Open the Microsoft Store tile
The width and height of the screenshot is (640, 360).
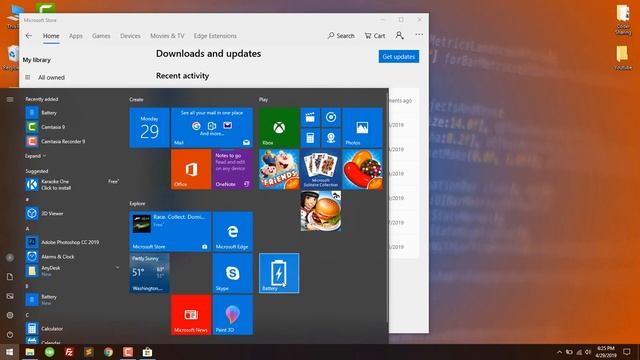coord(170,231)
